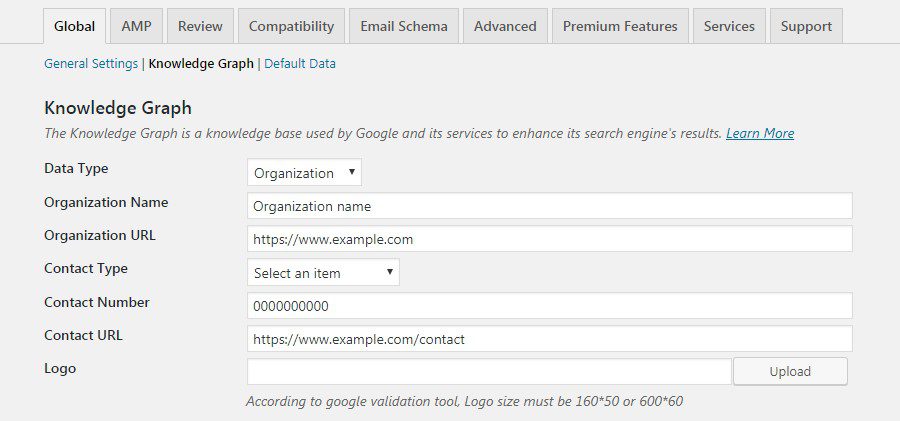The width and height of the screenshot is (900, 421).
Task: Click into the Organization URL field
Action: (x=550, y=239)
